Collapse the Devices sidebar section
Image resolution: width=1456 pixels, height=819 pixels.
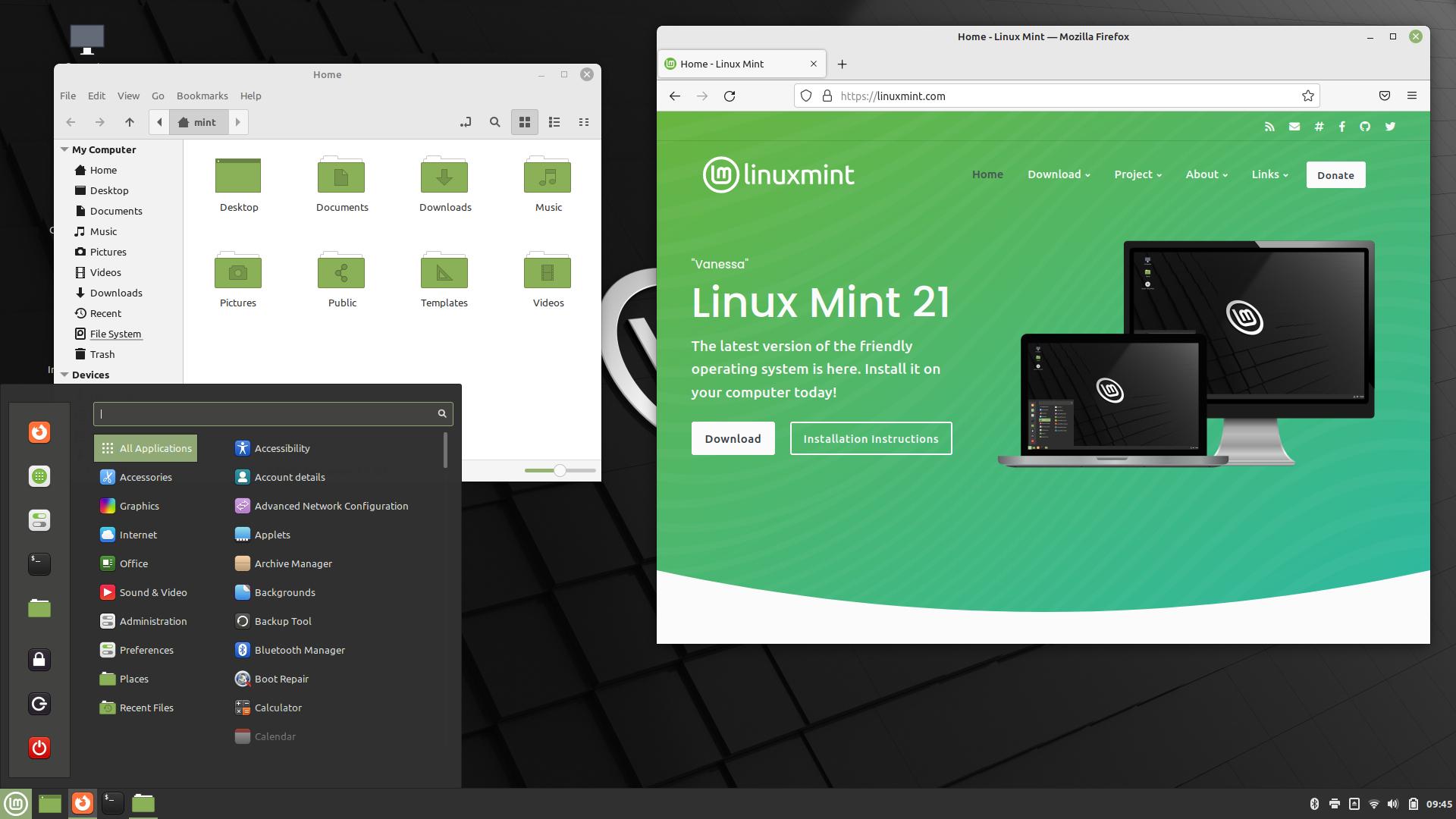pos(64,375)
